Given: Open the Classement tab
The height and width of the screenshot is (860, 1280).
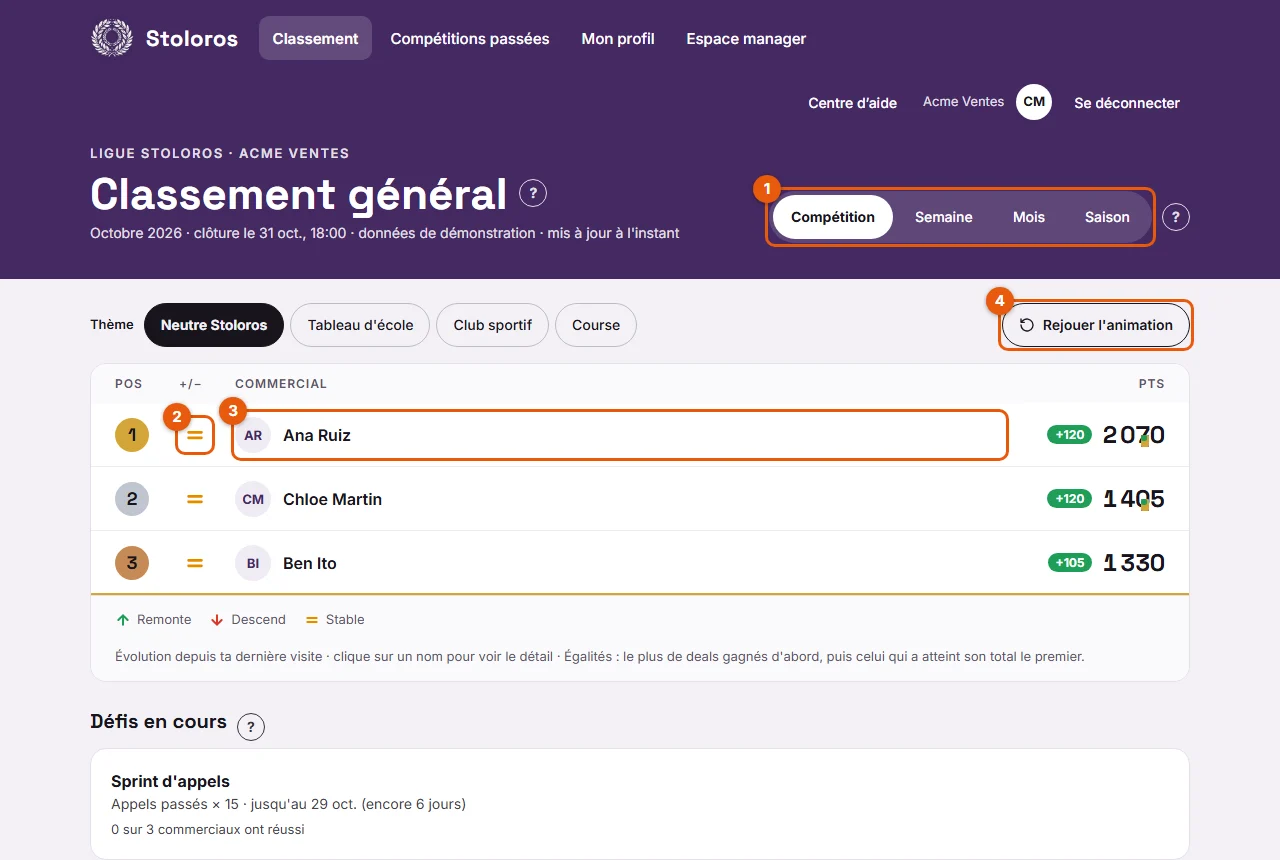Looking at the screenshot, I should pos(315,38).
